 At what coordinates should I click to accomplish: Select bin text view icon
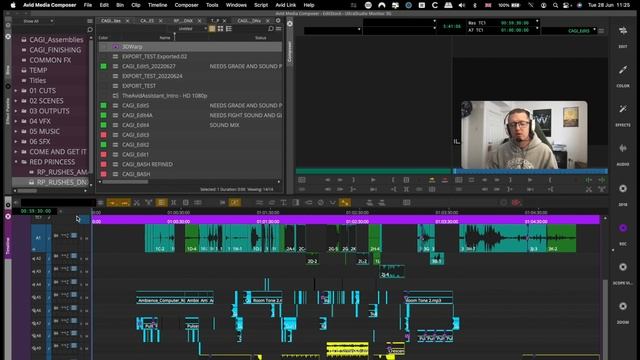(212, 29)
